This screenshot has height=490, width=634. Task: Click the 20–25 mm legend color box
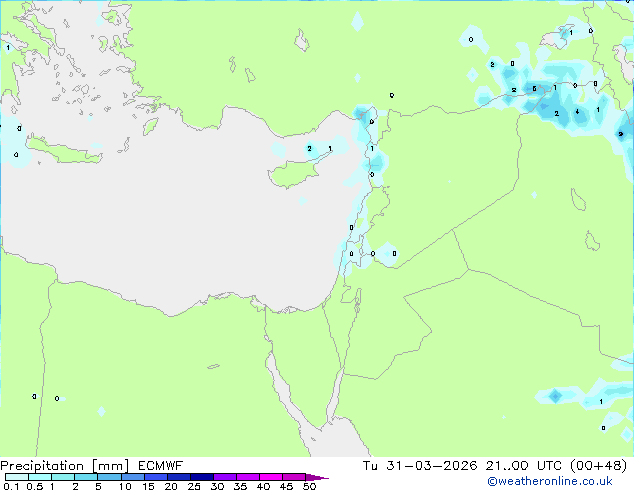[x=179, y=477]
